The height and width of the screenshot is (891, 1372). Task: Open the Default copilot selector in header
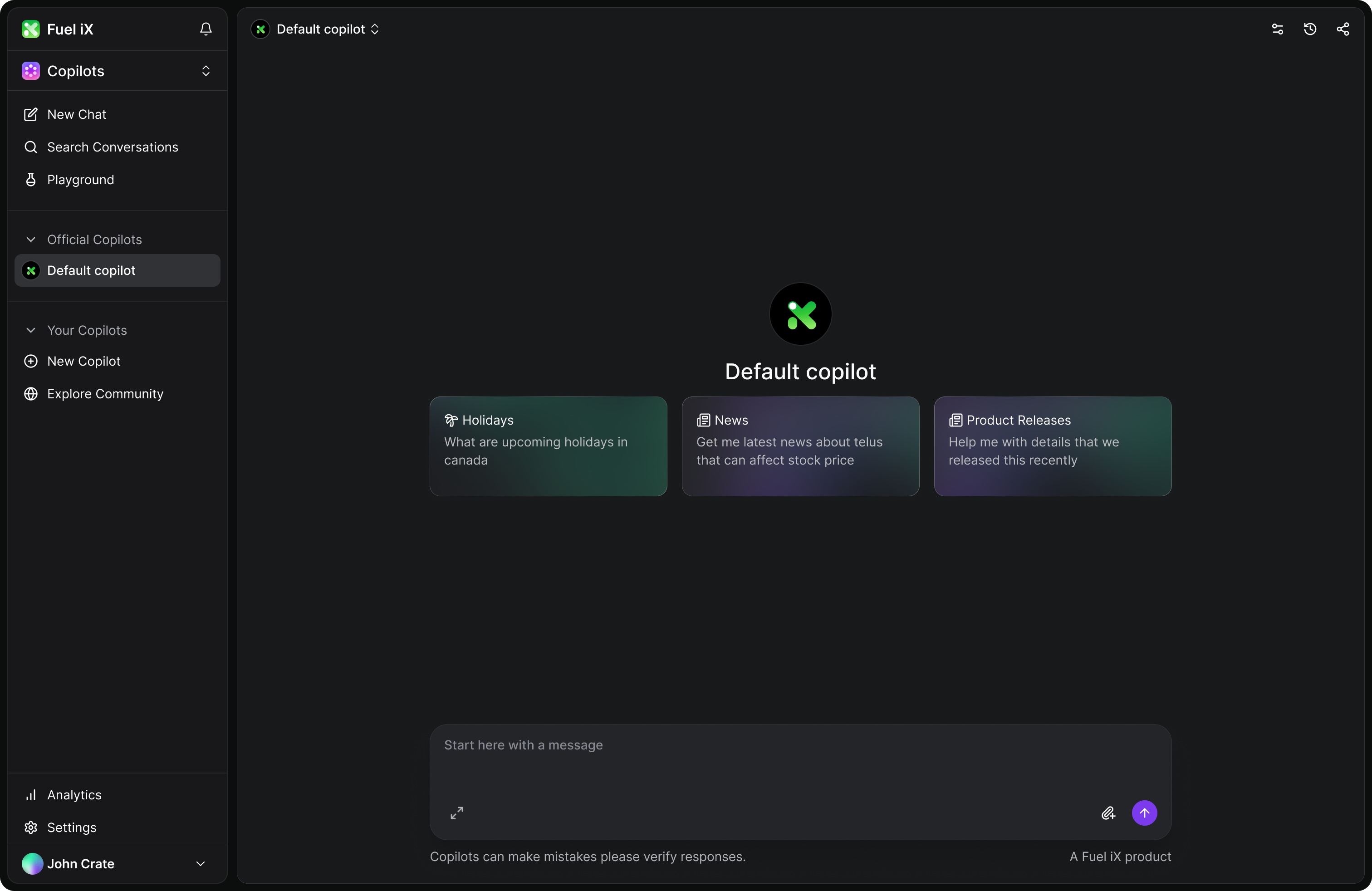(315, 29)
